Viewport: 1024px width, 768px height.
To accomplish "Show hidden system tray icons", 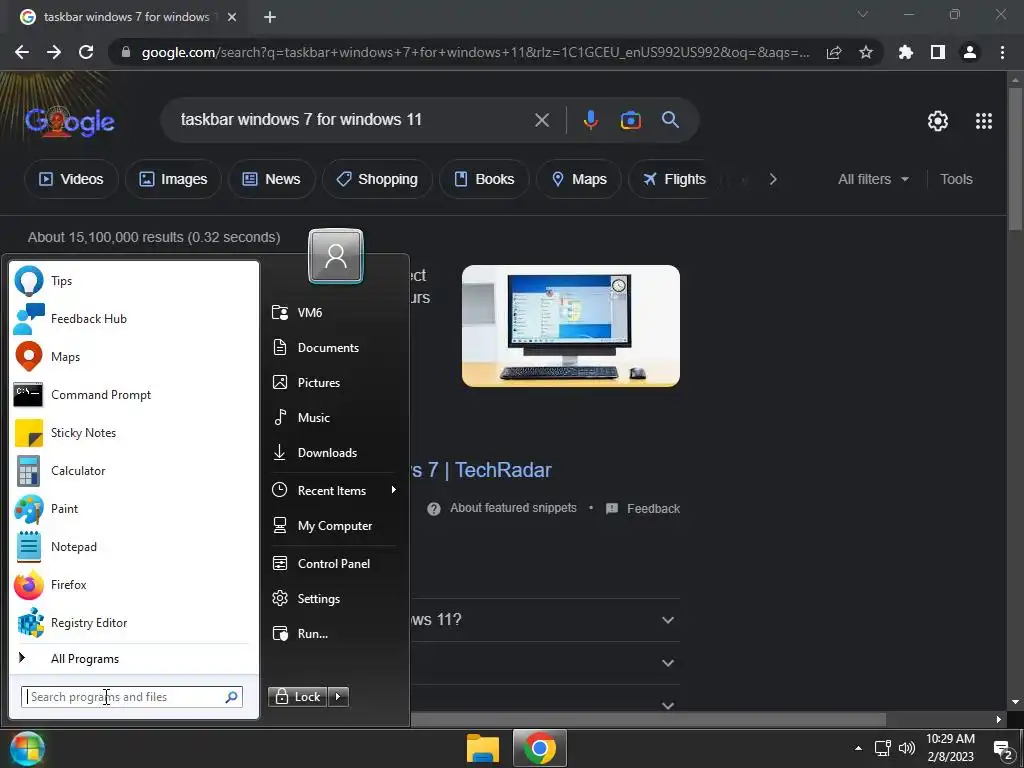I will tap(858, 748).
